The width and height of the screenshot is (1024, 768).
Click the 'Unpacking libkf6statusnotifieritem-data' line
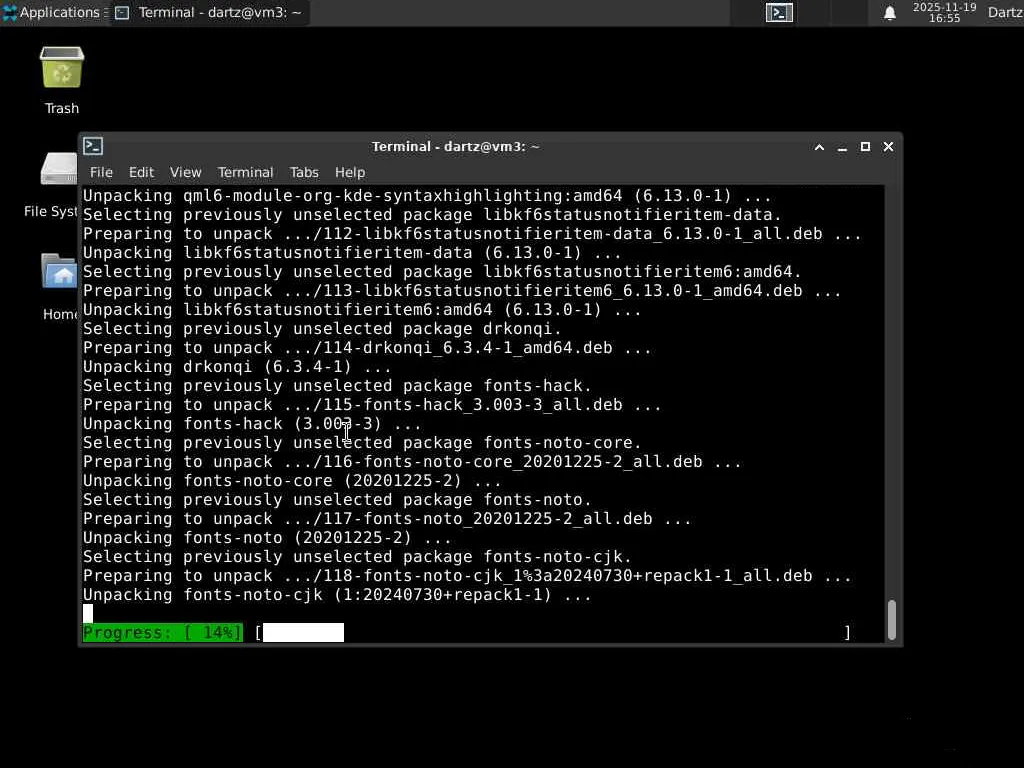(352, 252)
